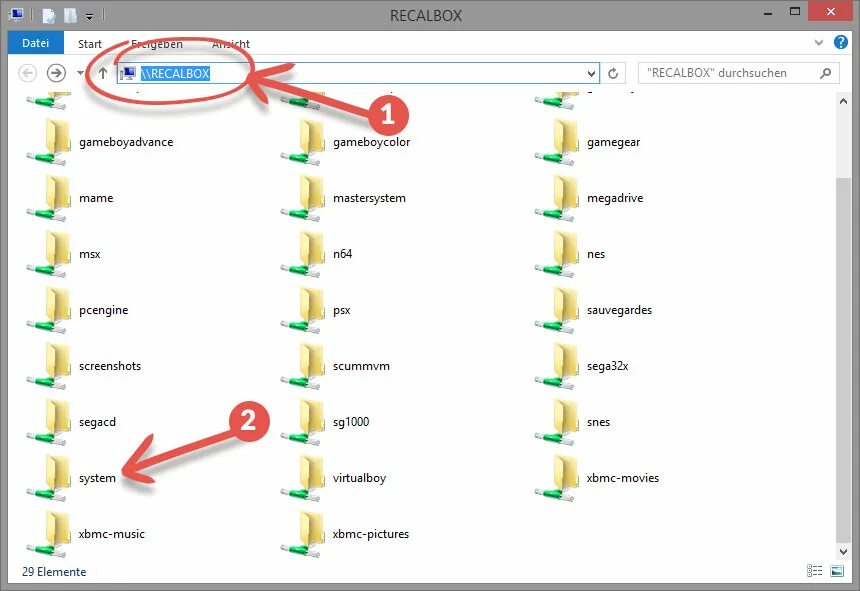Select the mastersystem folder icon
Screen dimensions: 860x591
pos(303,198)
